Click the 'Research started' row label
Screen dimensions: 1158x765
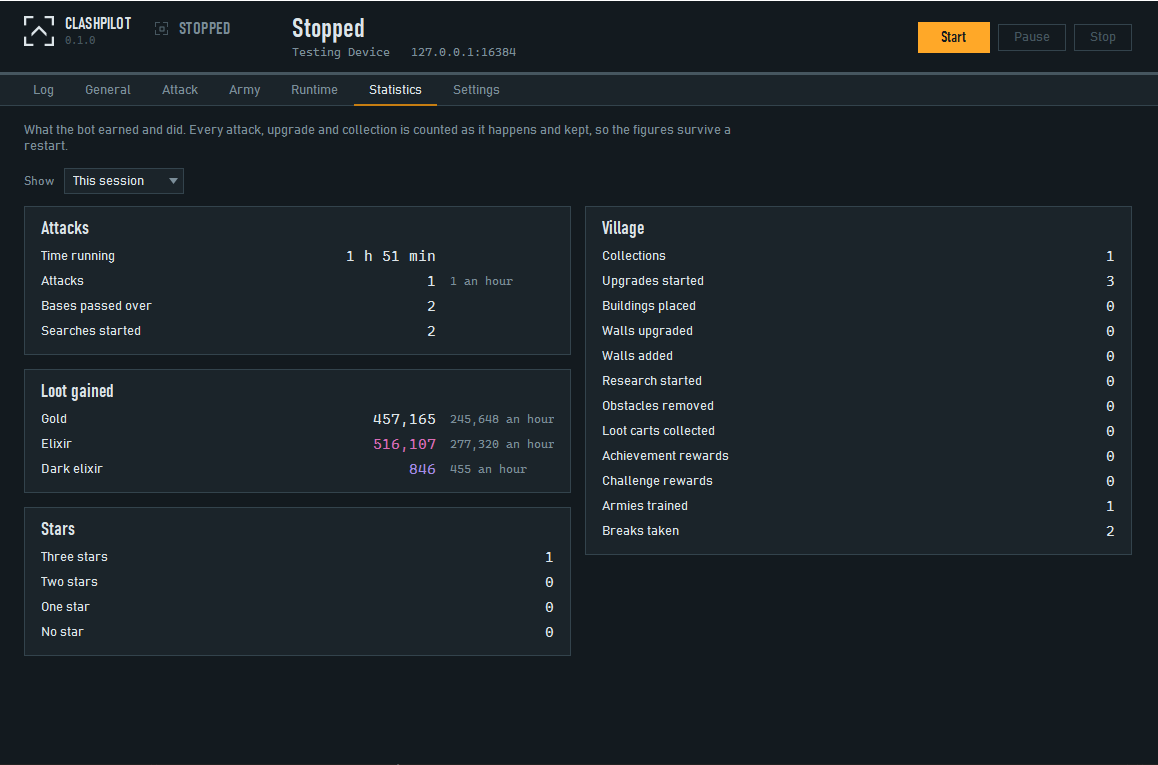(x=651, y=381)
